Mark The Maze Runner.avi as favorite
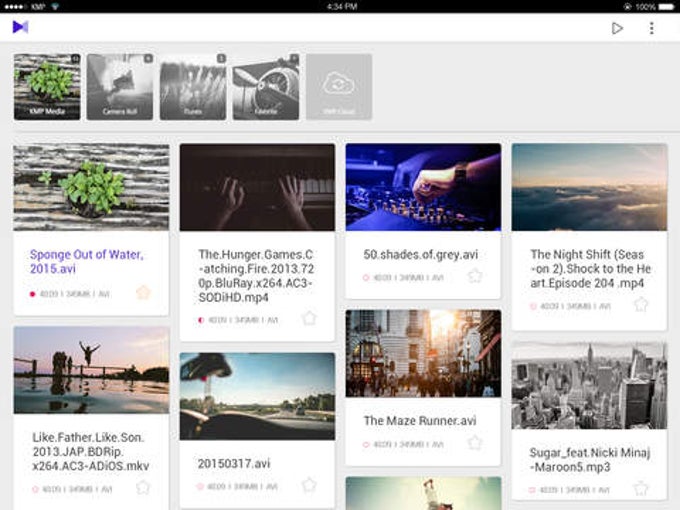The image size is (680, 510). click(x=475, y=443)
